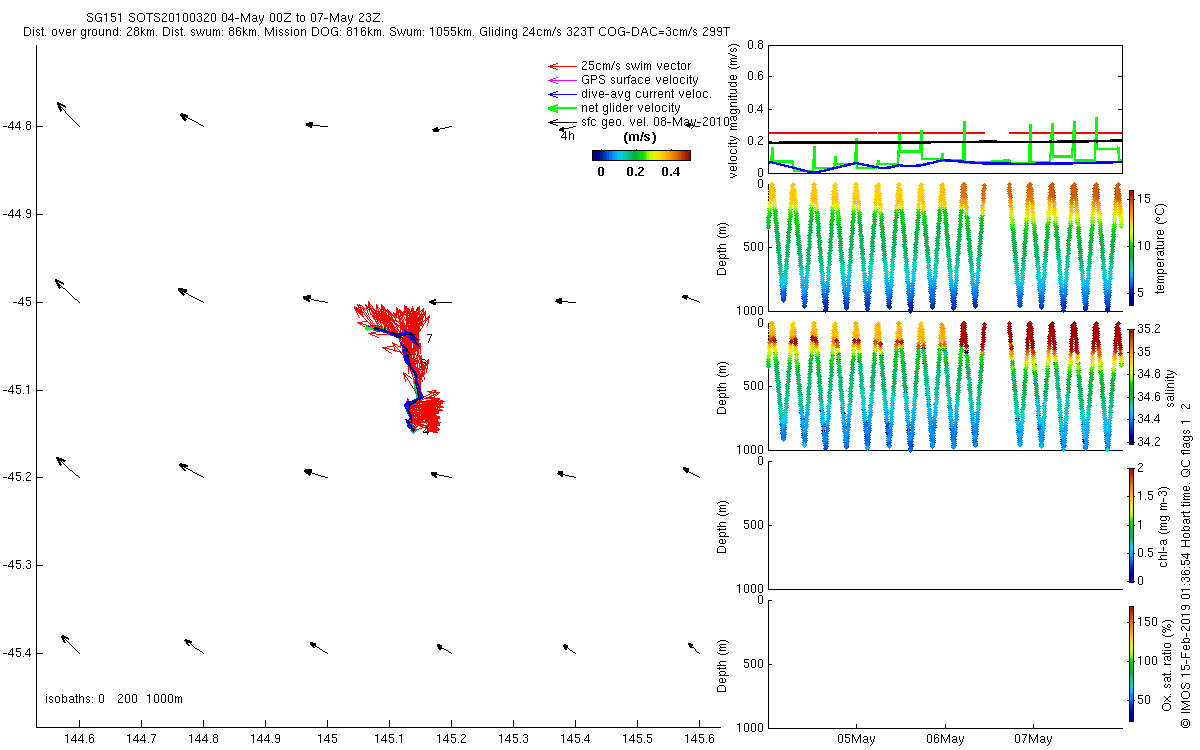This screenshot has height=750, width=1200.
Task: Click the '150' oxygen saturation color bar tick
Action: (1148, 622)
